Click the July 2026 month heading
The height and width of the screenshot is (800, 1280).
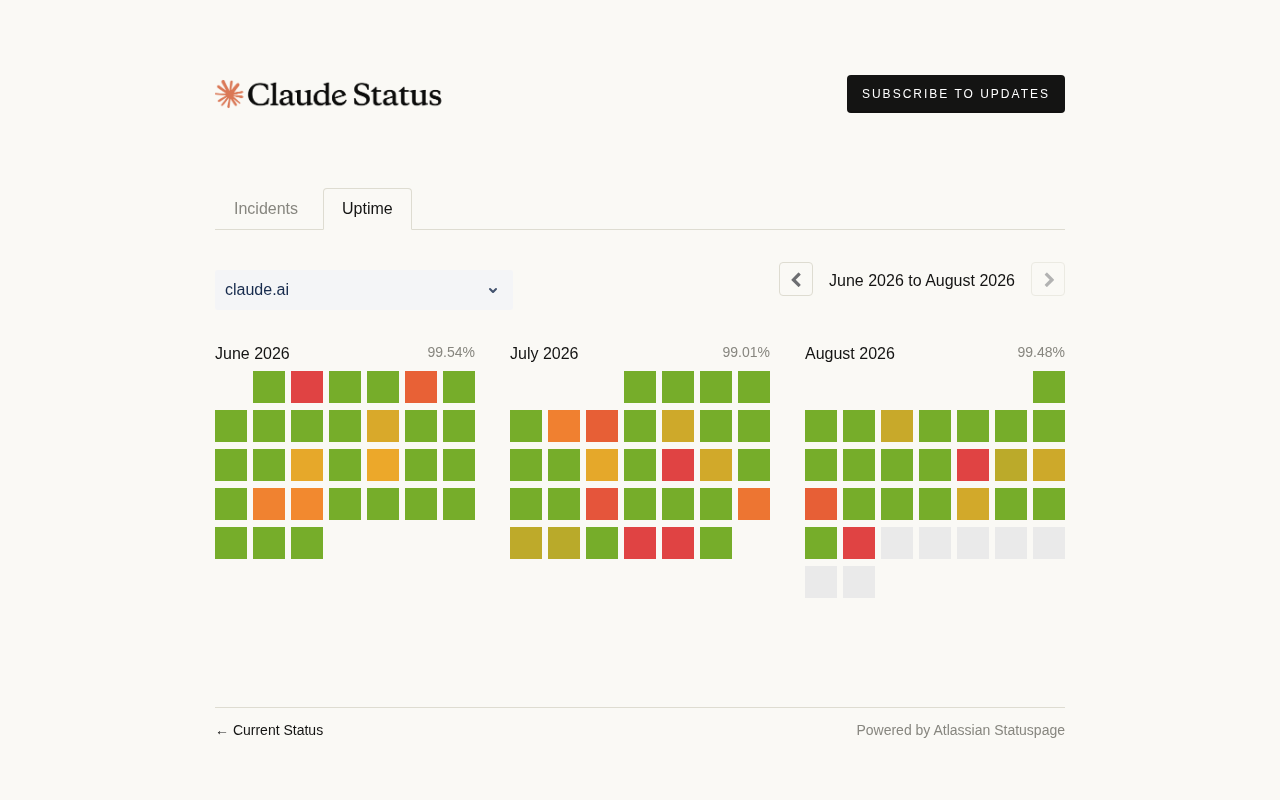point(544,353)
